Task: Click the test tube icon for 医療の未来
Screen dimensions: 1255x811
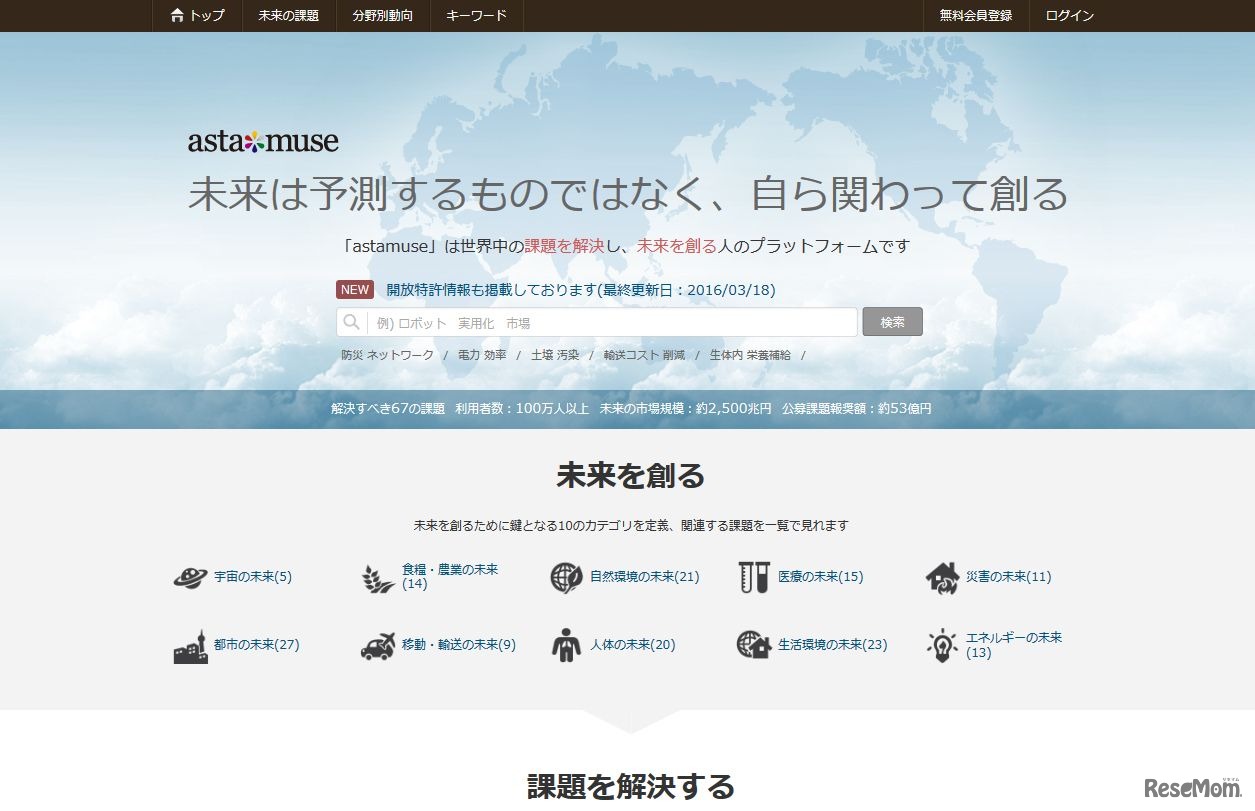Action: pos(753,577)
